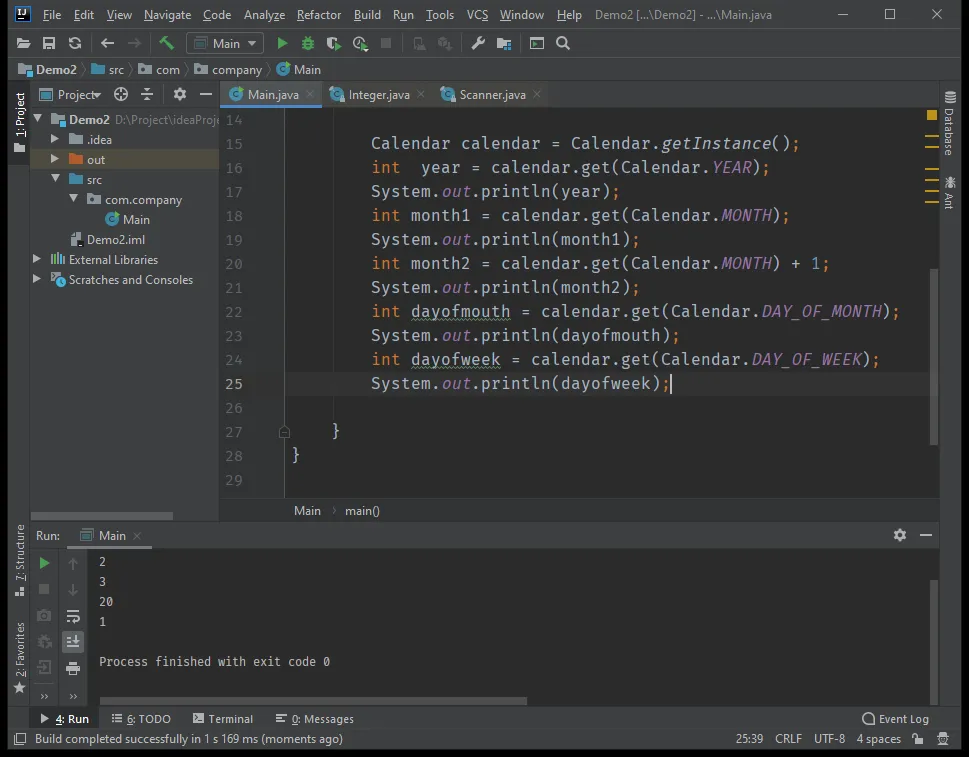Click the green Run button in toolbar
Viewport: 969px width, 757px height.
coord(282,43)
